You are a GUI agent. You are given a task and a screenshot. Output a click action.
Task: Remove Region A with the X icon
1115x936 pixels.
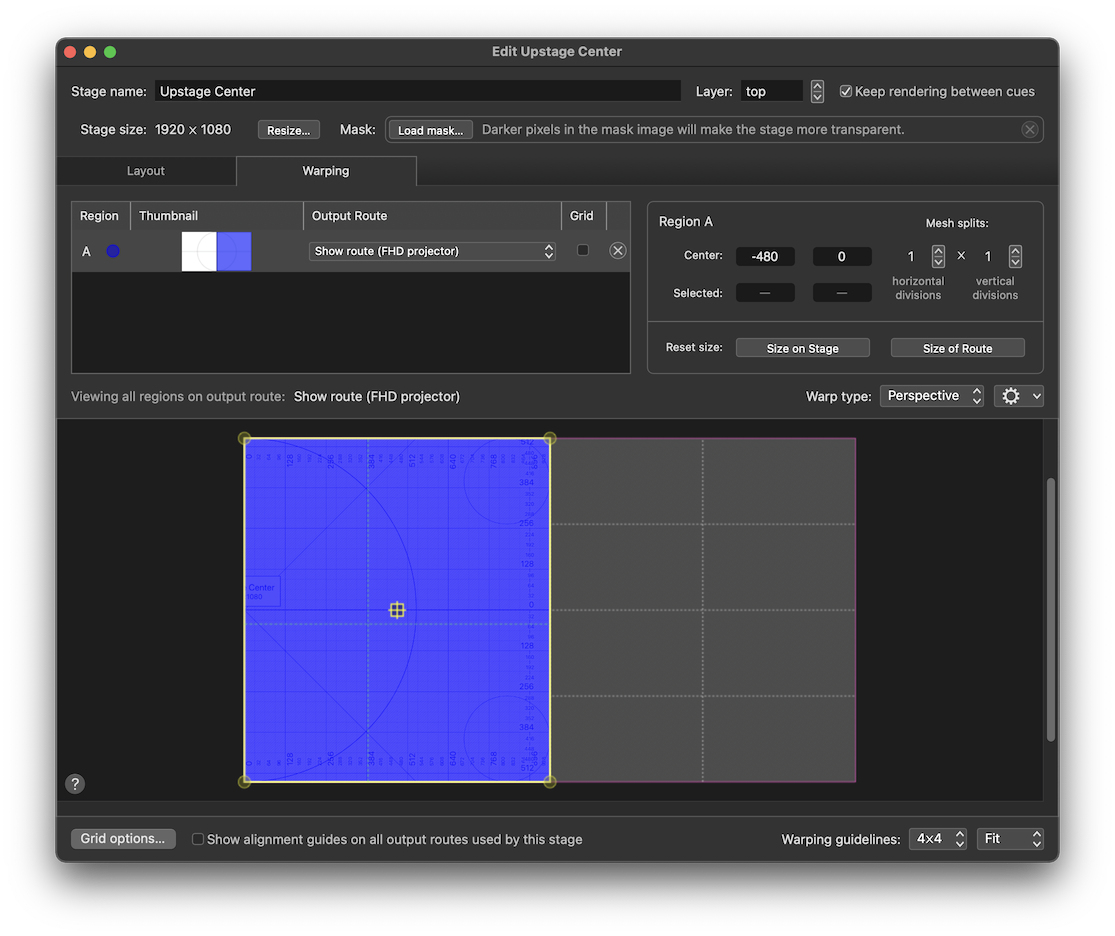(618, 251)
